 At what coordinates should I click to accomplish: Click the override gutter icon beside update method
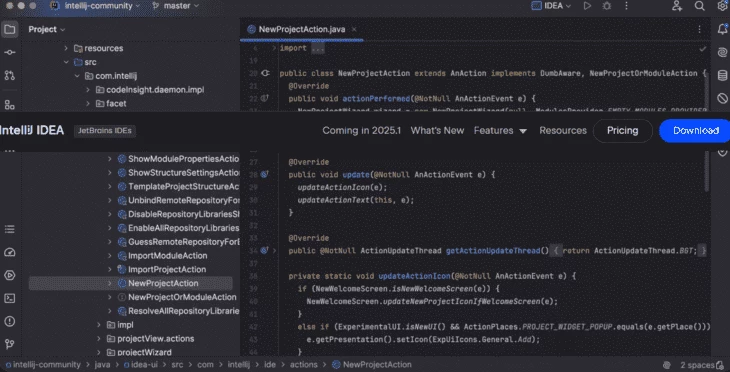(x=265, y=175)
